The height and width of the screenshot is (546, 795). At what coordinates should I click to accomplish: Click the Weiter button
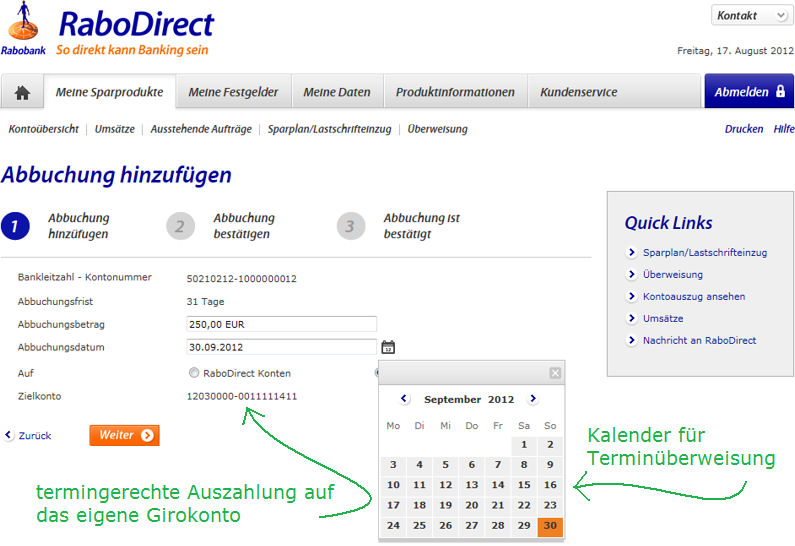coord(125,435)
